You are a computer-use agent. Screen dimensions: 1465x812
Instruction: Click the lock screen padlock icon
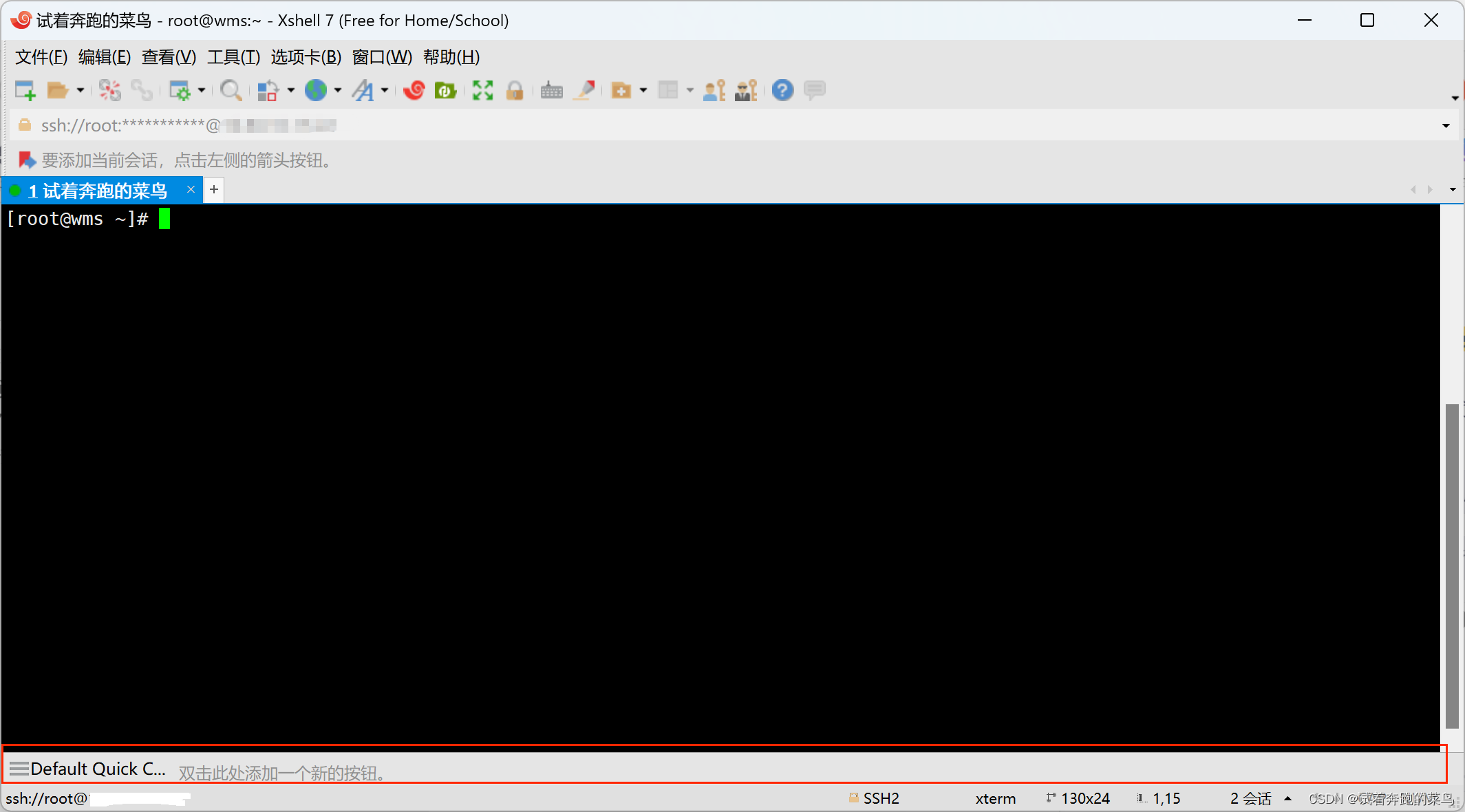click(x=515, y=90)
